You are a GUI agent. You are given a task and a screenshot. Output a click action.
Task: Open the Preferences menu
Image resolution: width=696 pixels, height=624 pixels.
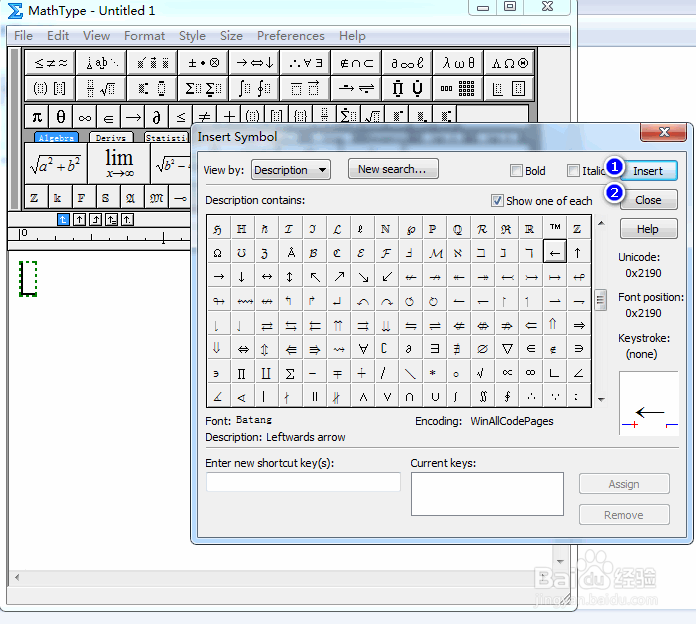coord(291,36)
